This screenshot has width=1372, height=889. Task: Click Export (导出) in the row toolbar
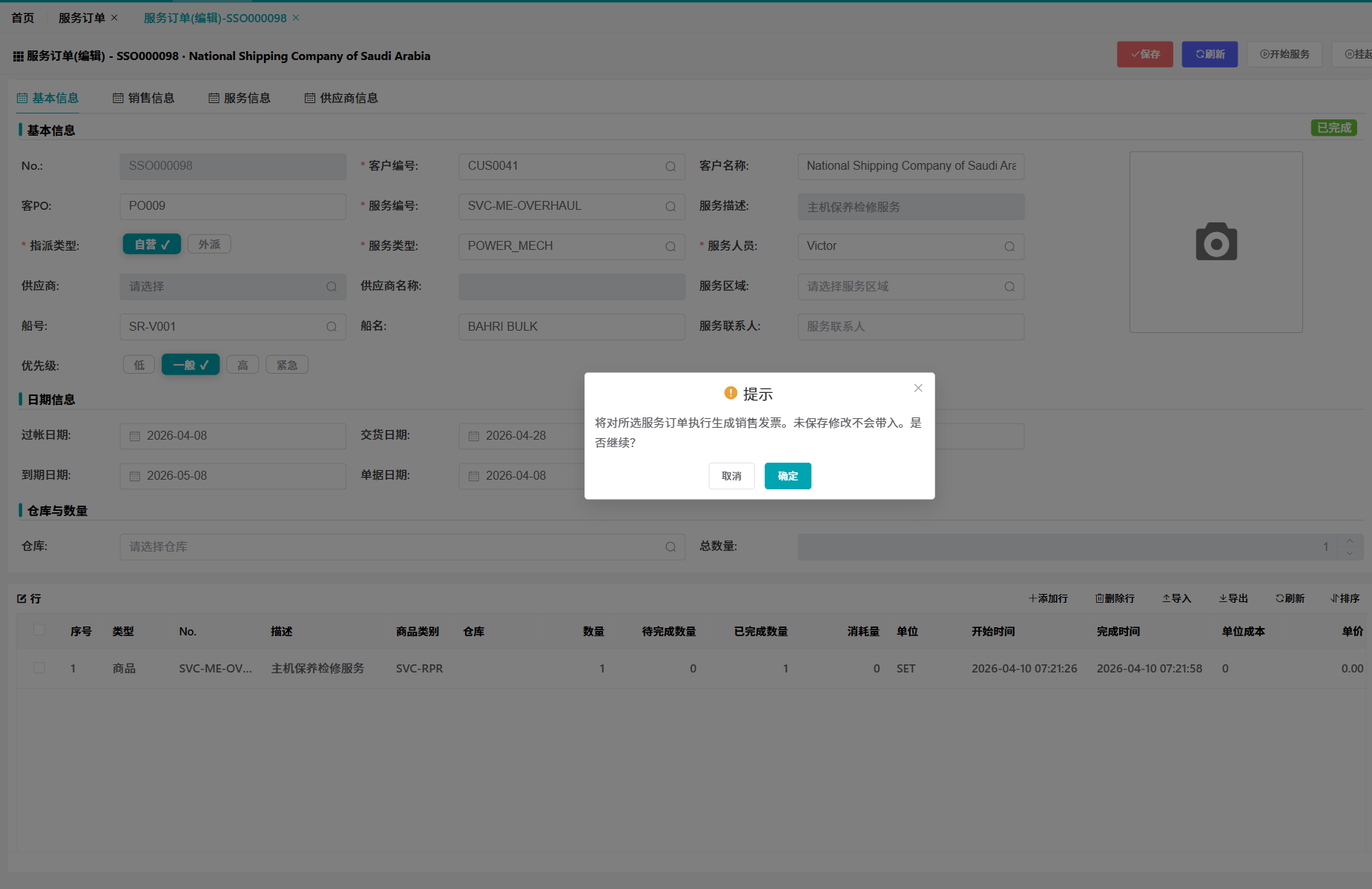[1233, 598]
